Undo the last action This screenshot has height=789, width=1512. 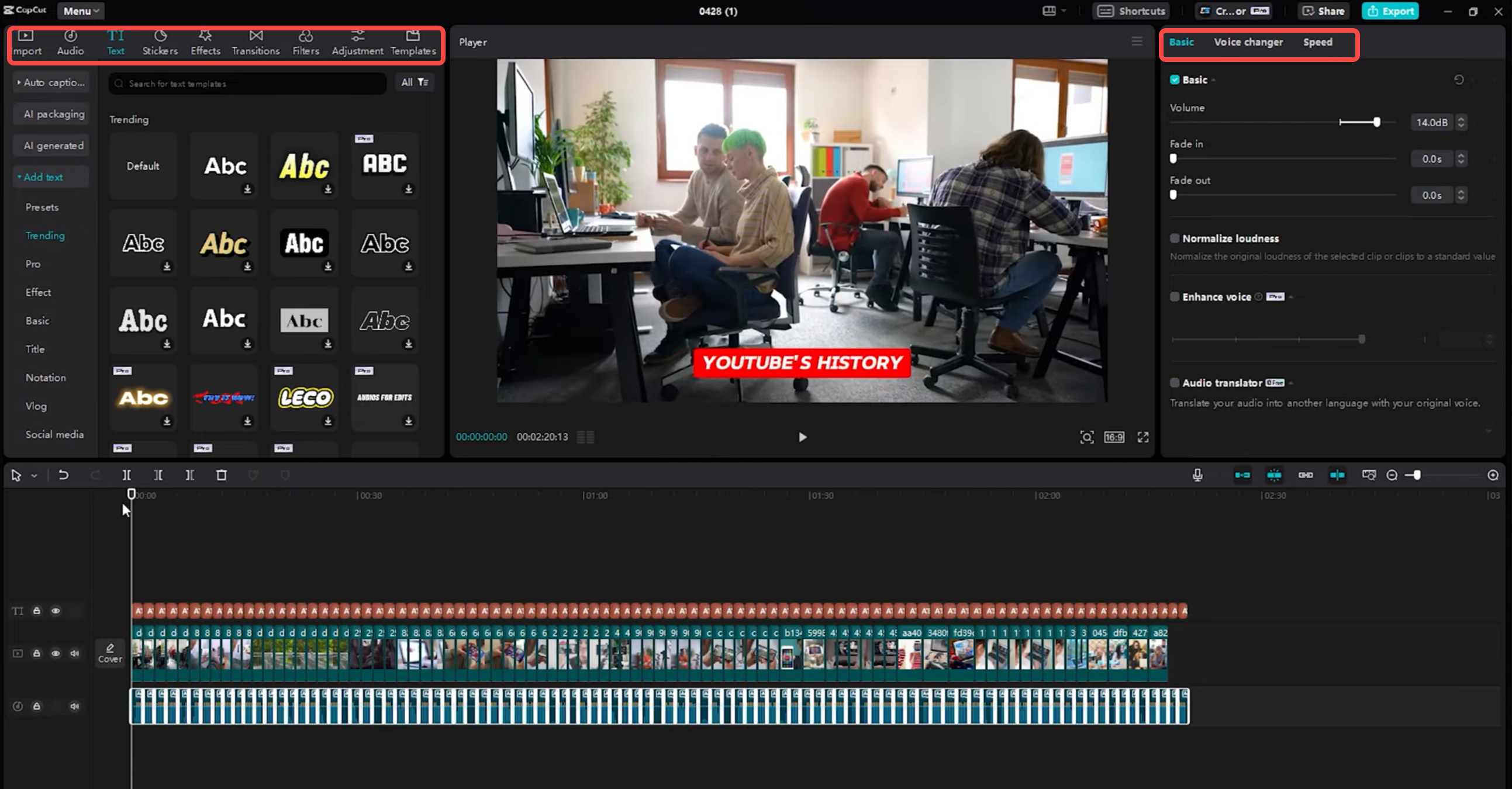tap(63, 475)
